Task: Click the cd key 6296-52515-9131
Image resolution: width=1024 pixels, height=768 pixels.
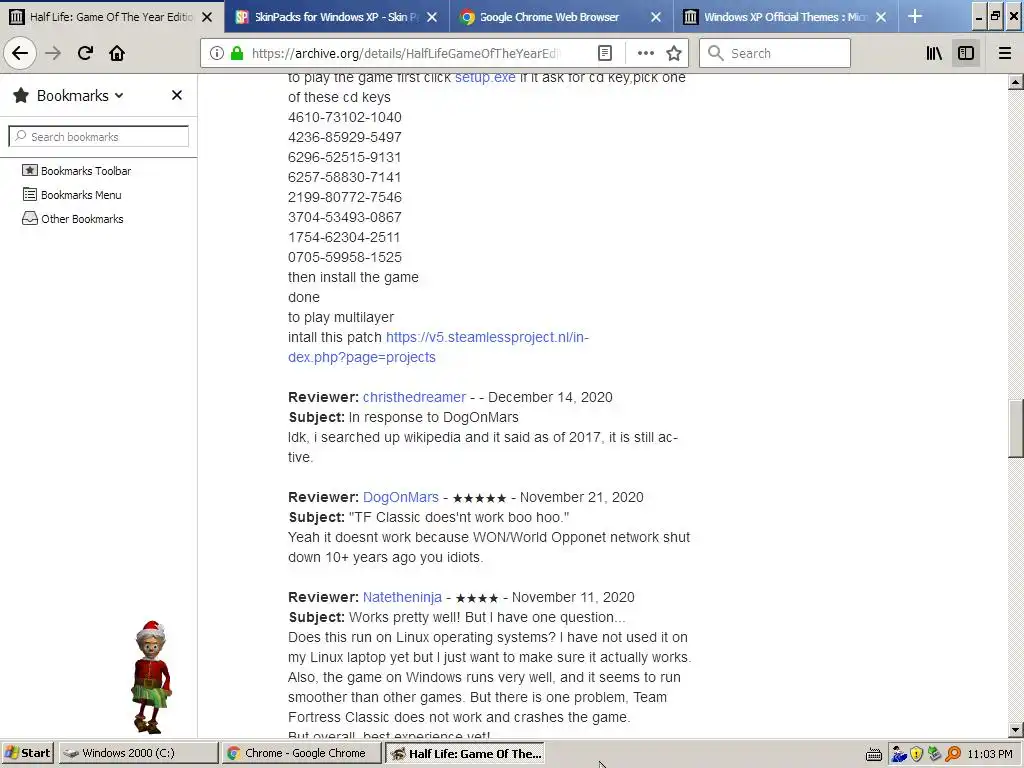Action: click(345, 157)
